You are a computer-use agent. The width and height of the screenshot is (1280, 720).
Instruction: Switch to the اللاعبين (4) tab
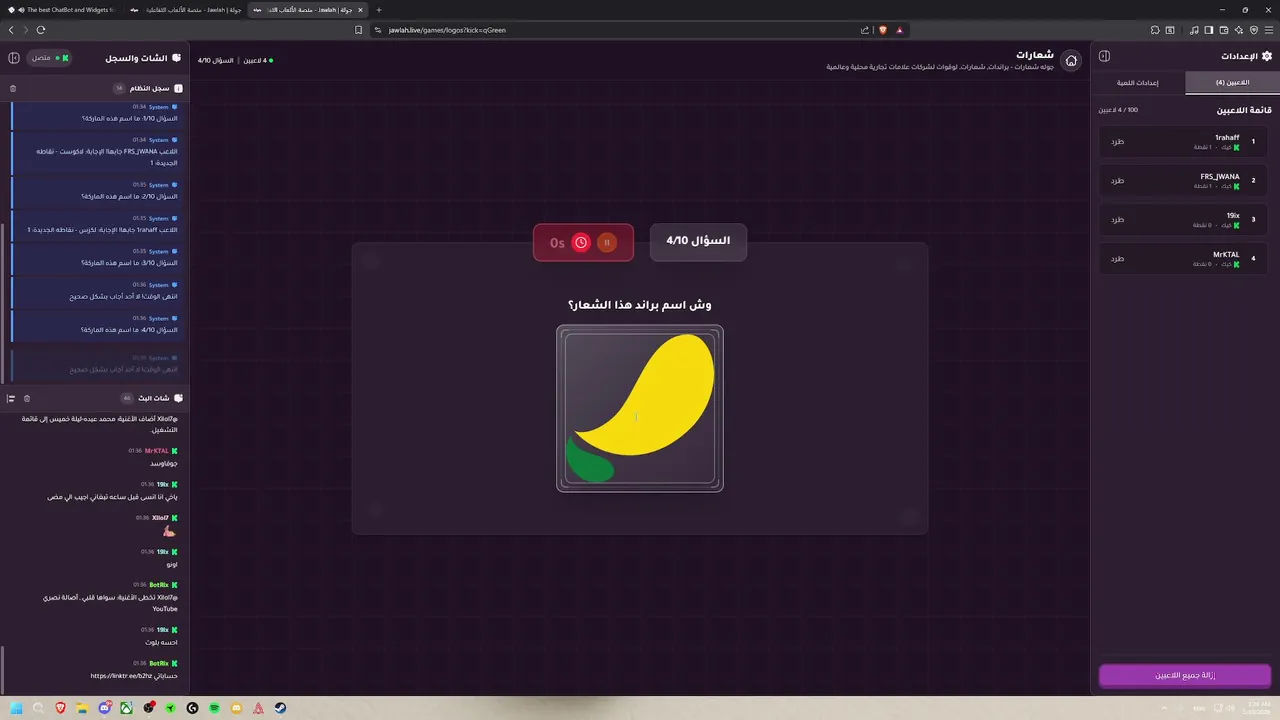tap(1232, 83)
